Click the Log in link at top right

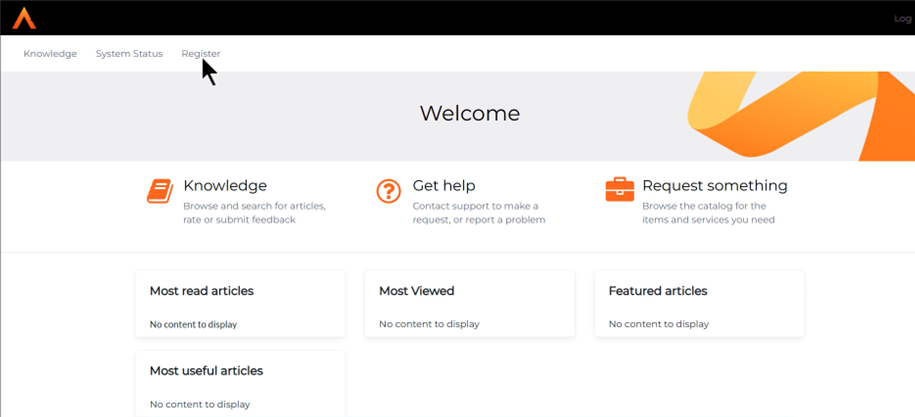point(903,19)
